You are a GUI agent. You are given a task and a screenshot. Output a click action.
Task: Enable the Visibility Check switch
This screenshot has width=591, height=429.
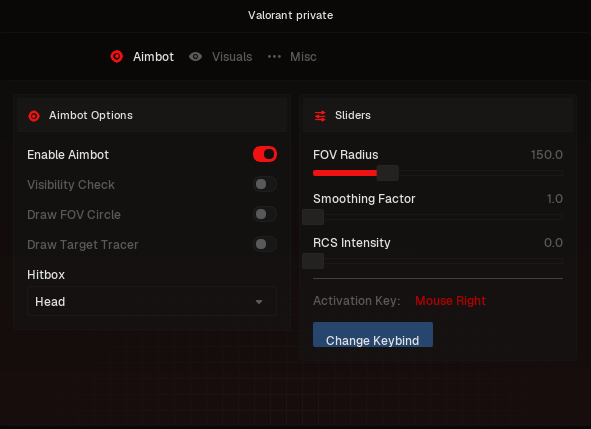tap(265, 184)
